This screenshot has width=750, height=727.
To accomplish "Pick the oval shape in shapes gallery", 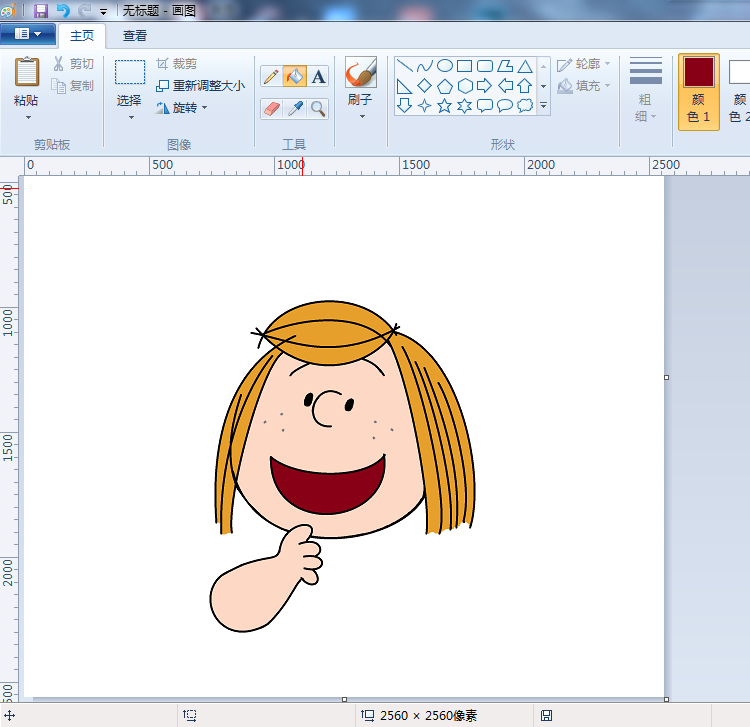I will (x=445, y=66).
